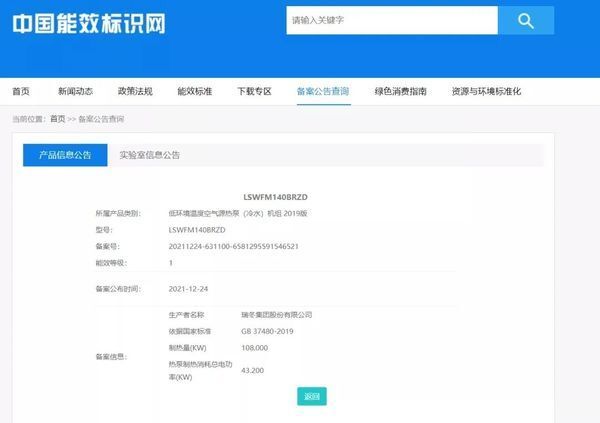Open the 政策法规 navigation item
Viewport: 600px width, 423px height.
pyautogui.click(x=135, y=91)
